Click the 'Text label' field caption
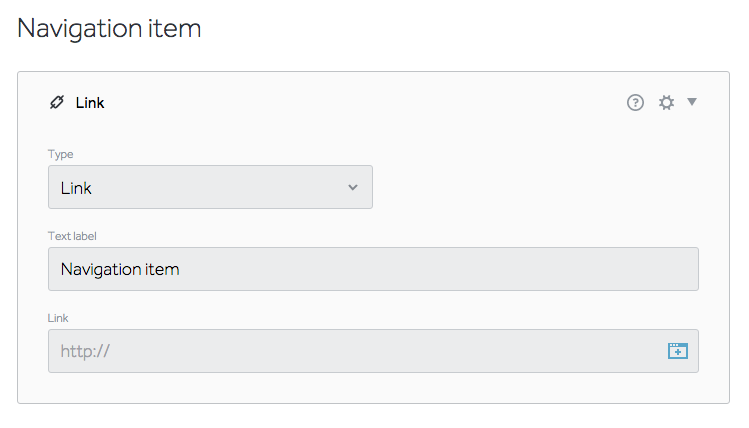Screen dimensions: 749x428 pos(79,236)
